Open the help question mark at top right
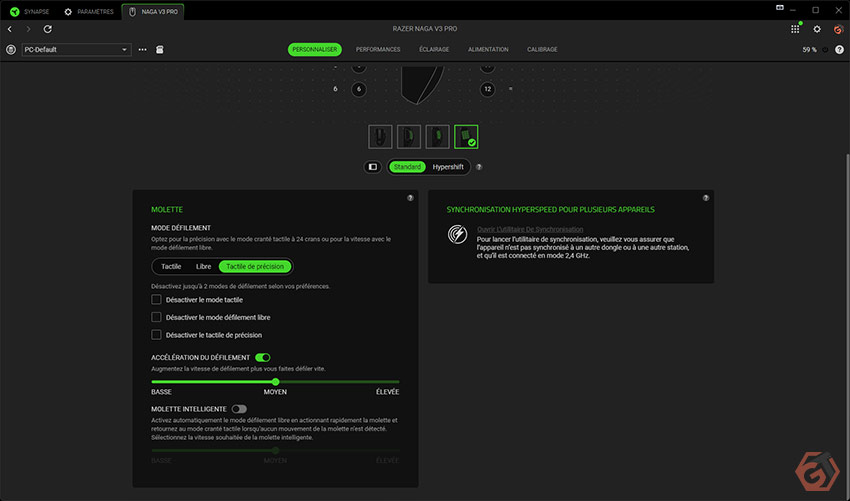The height and width of the screenshot is (501, 850). click(x=839, y=49)
